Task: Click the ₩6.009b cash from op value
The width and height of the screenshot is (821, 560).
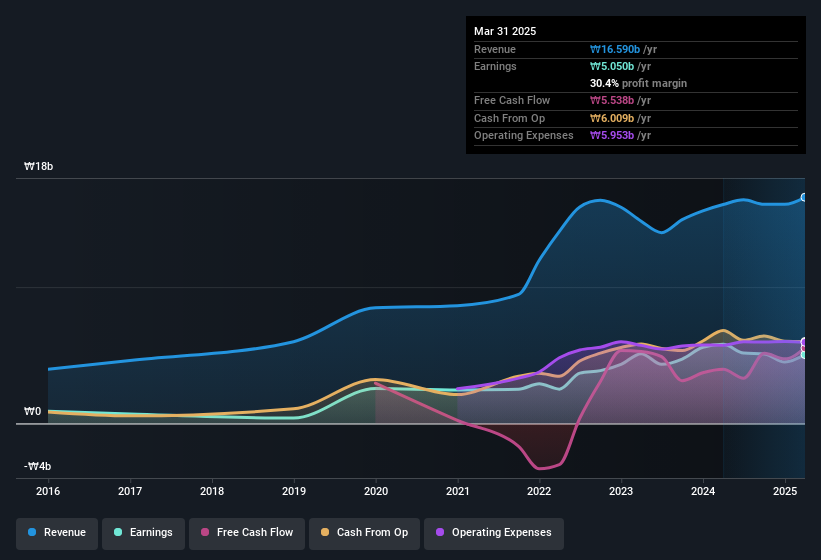Action: point(612,118)
